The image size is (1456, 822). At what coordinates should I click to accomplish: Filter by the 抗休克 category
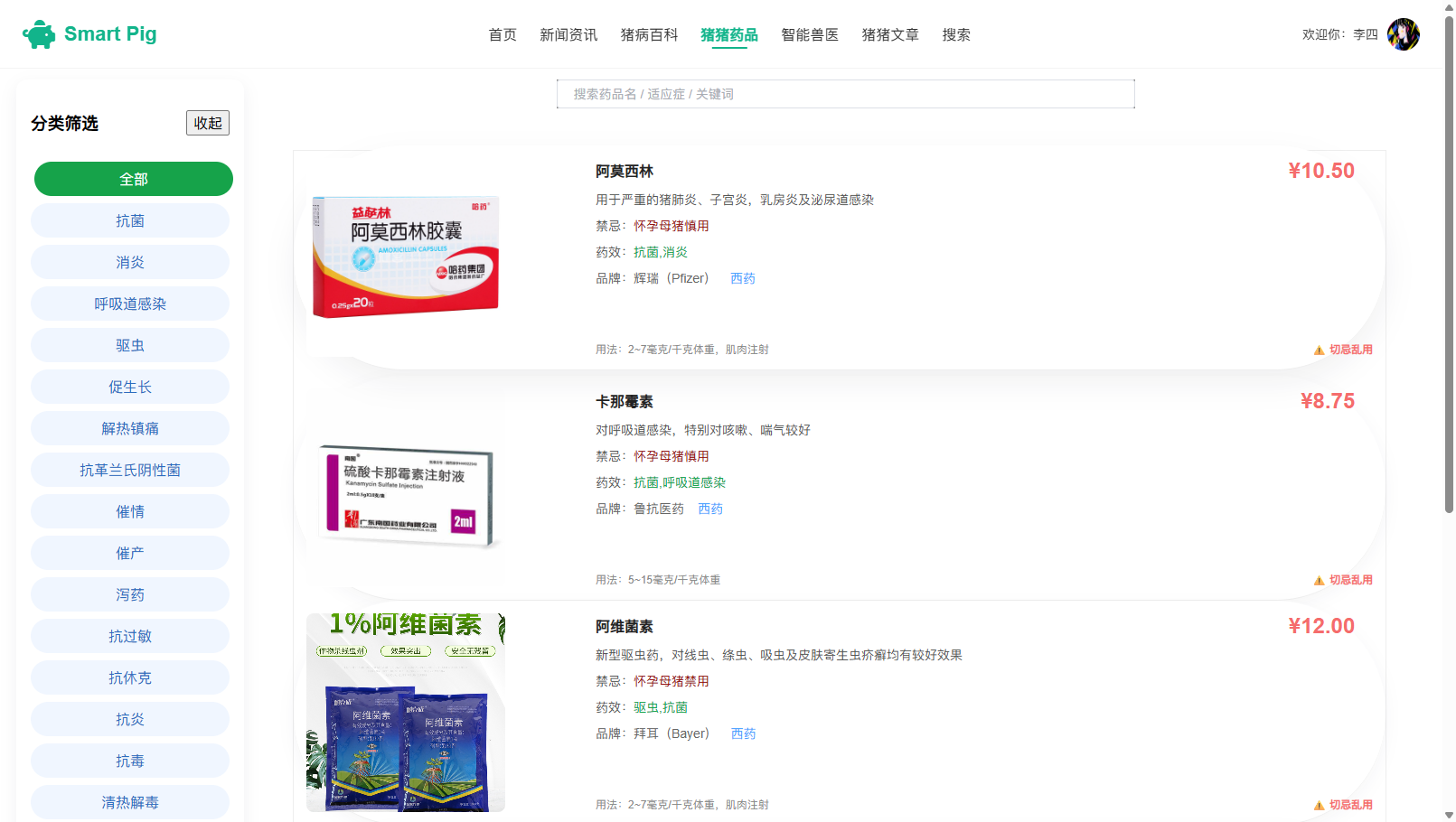click(x=130, y=677)
